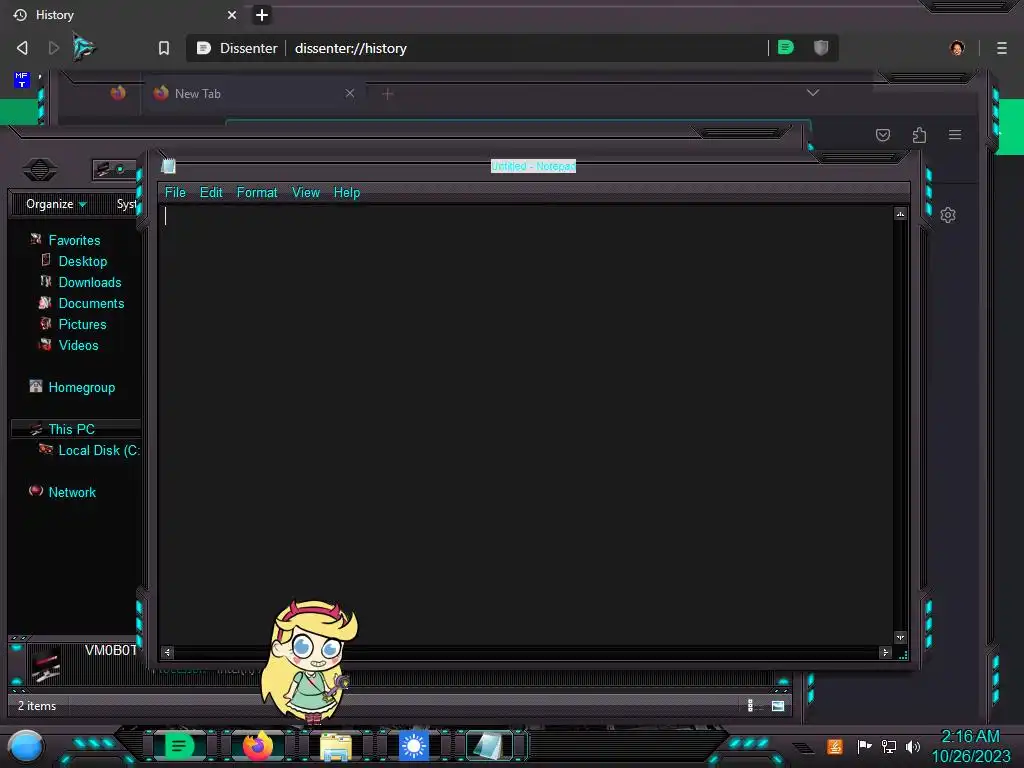Switch Explorer to large icons view

click(x=778, y=705)
